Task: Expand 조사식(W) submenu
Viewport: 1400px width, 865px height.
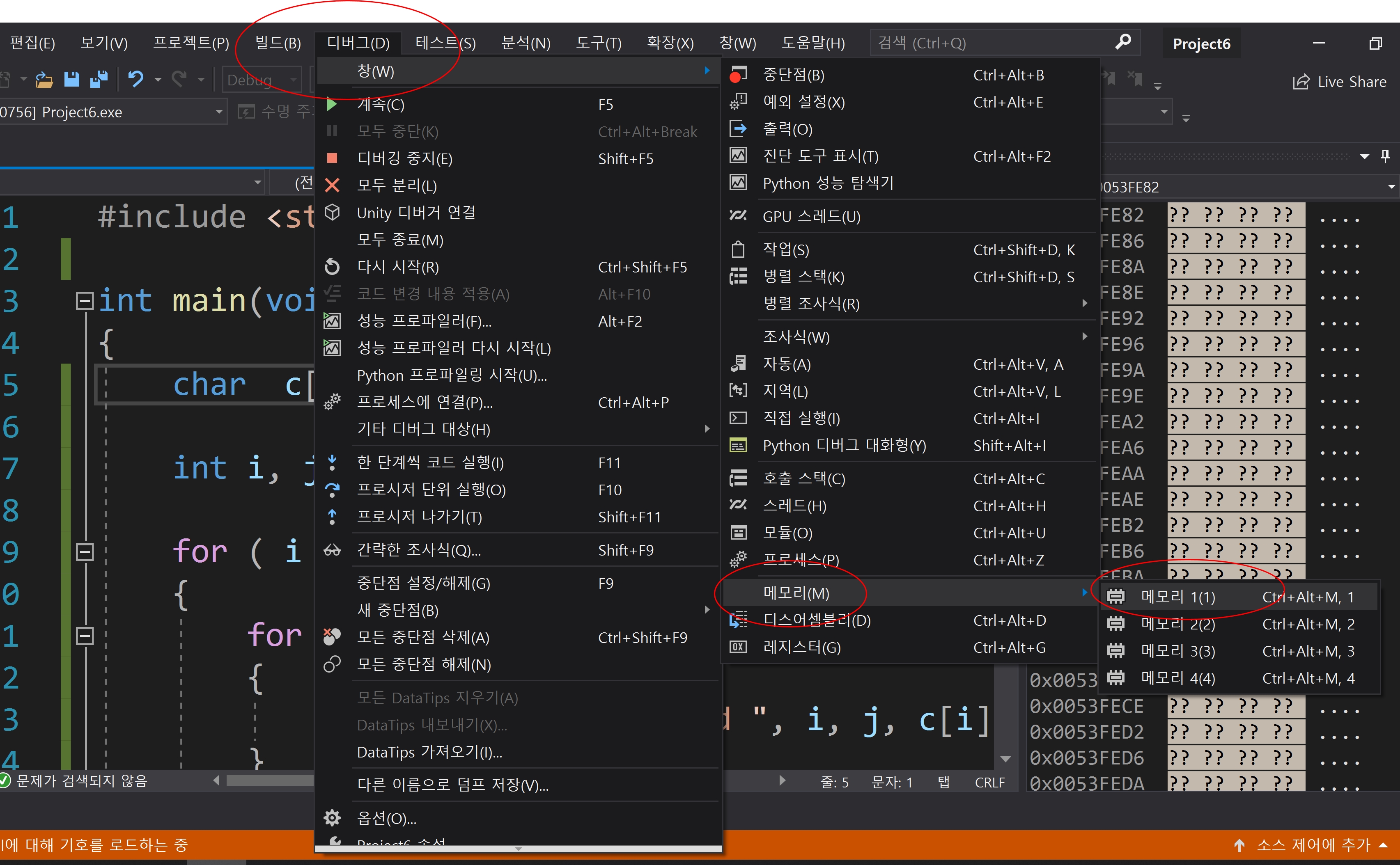Action: 910,337
